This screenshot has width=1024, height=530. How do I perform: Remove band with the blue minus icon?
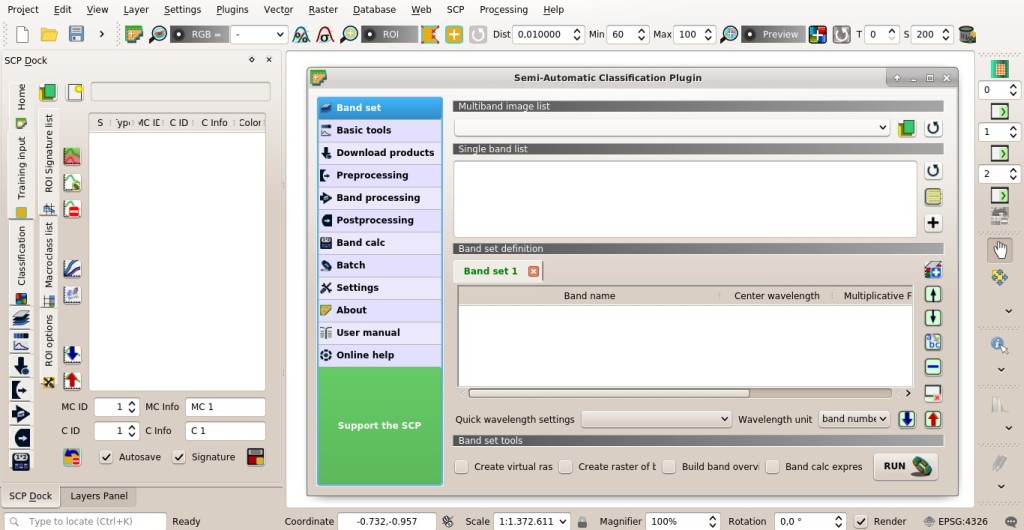[933, 367]
